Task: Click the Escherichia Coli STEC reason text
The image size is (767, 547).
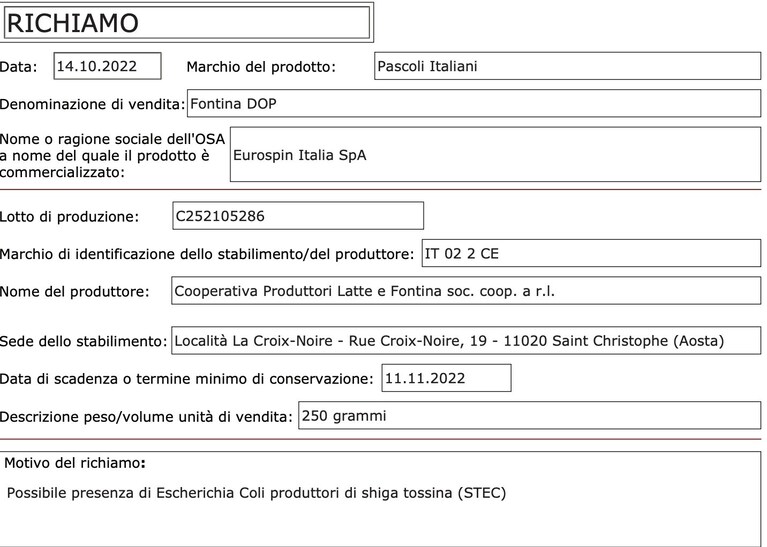Action: click(x=256, y=493)
